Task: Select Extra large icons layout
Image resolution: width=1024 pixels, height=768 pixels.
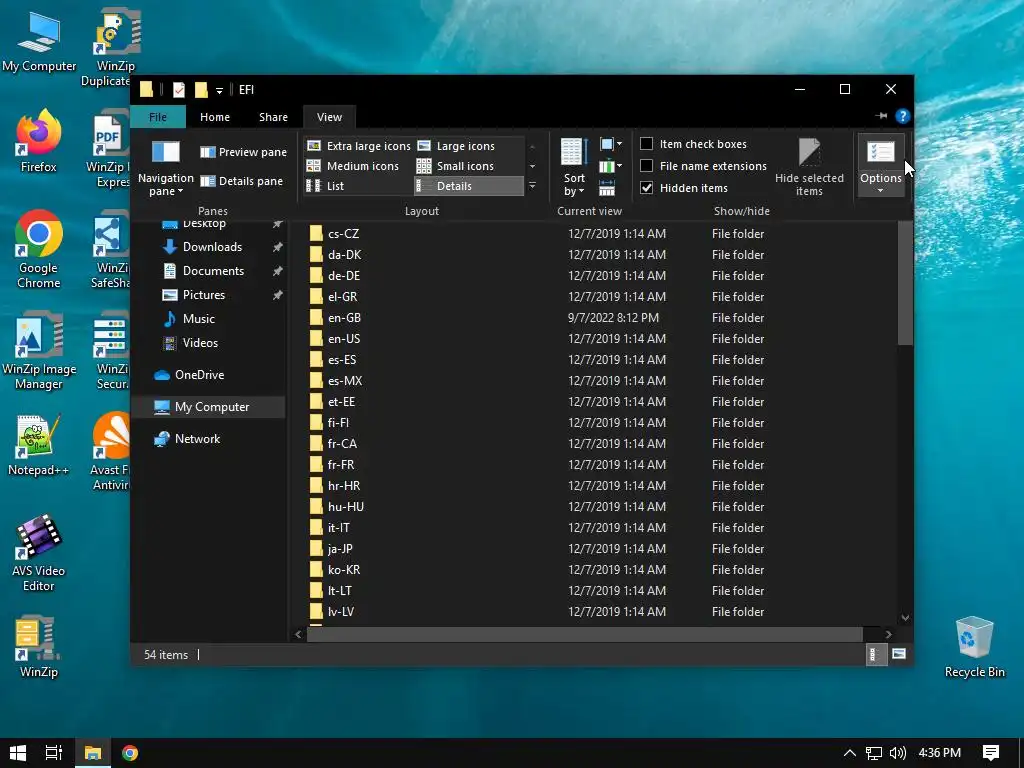Action: tap(359, 146)
